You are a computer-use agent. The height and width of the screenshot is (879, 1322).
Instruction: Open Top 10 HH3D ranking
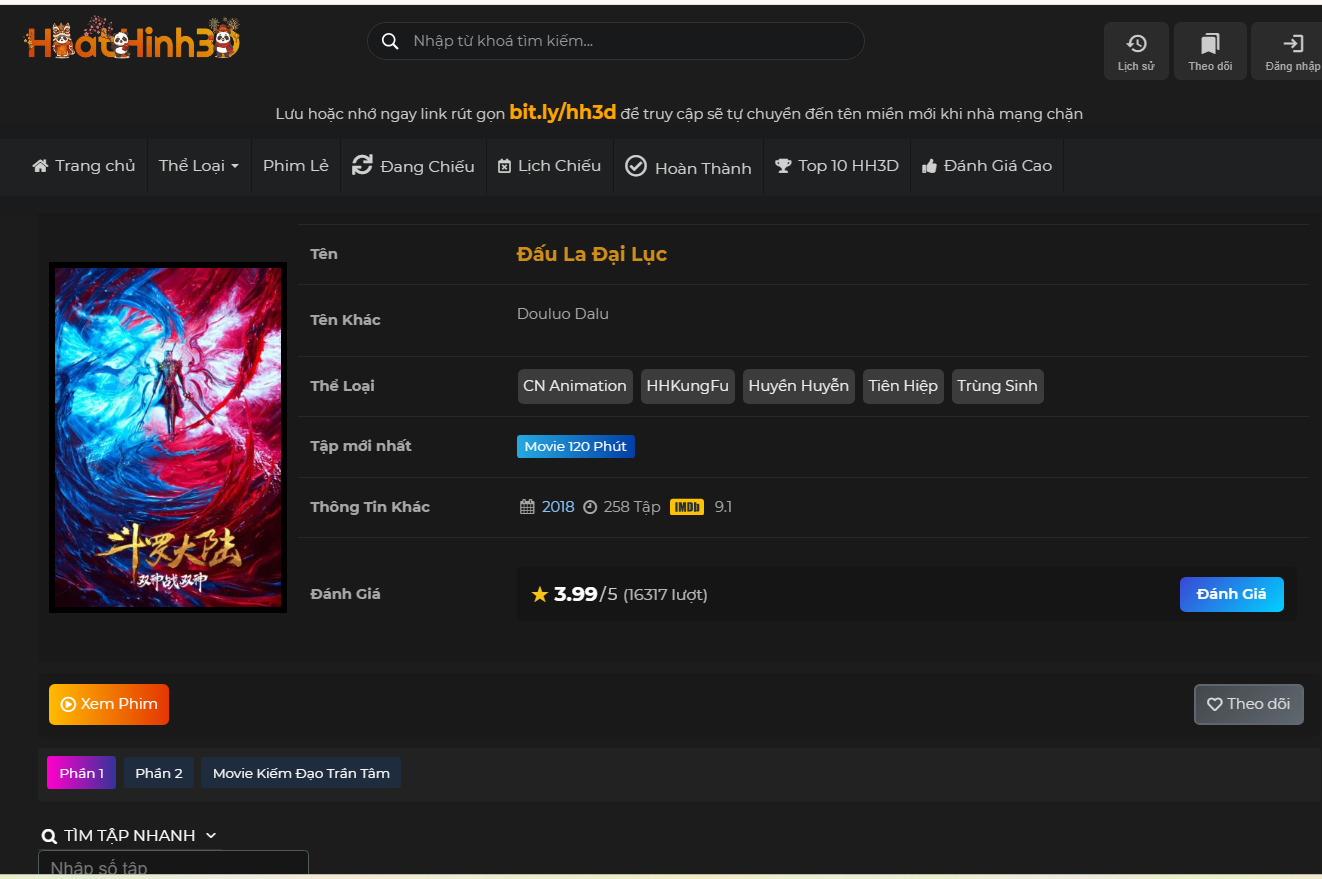tap(836, 166)
